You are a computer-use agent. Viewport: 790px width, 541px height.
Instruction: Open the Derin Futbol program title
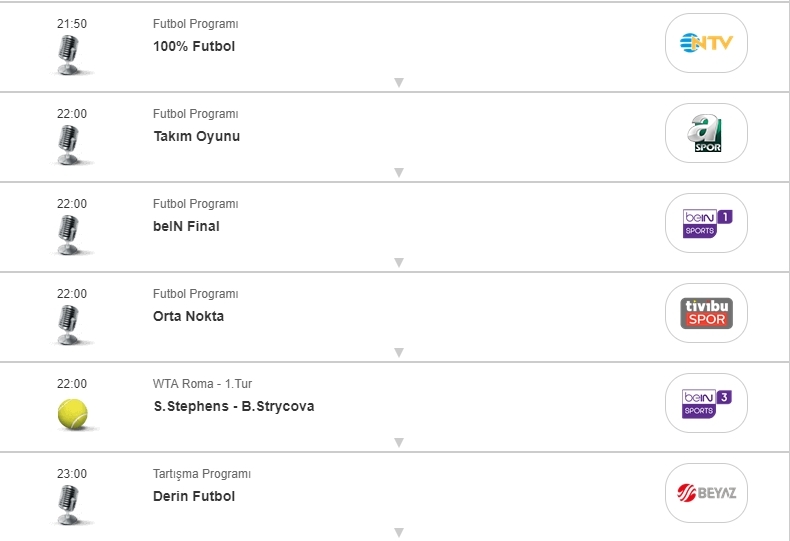coord(194,497)
